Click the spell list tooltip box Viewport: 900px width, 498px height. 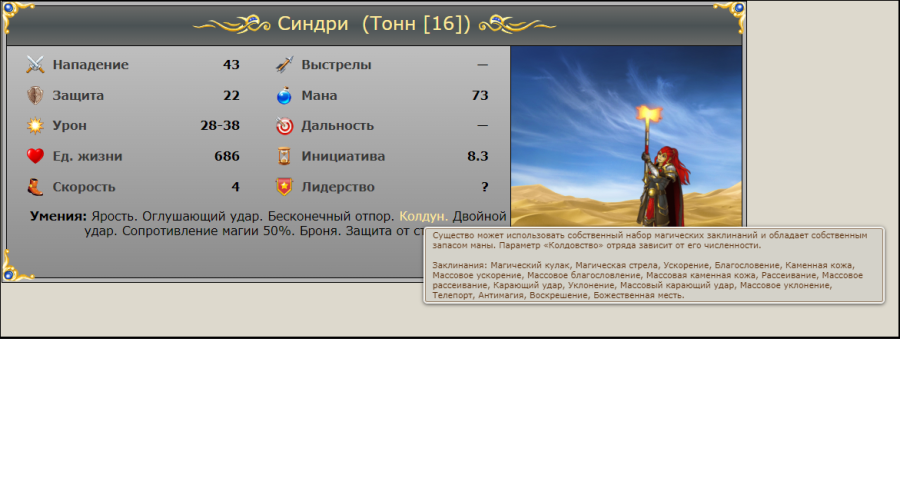point(654,265)
